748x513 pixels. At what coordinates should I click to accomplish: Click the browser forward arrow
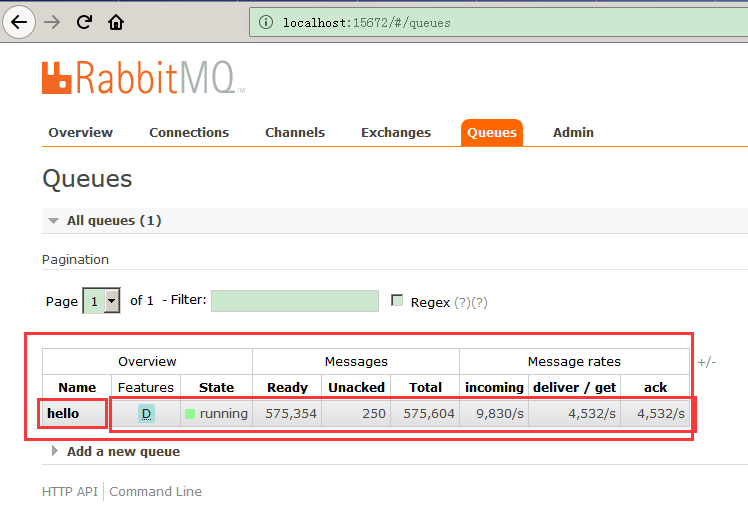coord(52,22)
